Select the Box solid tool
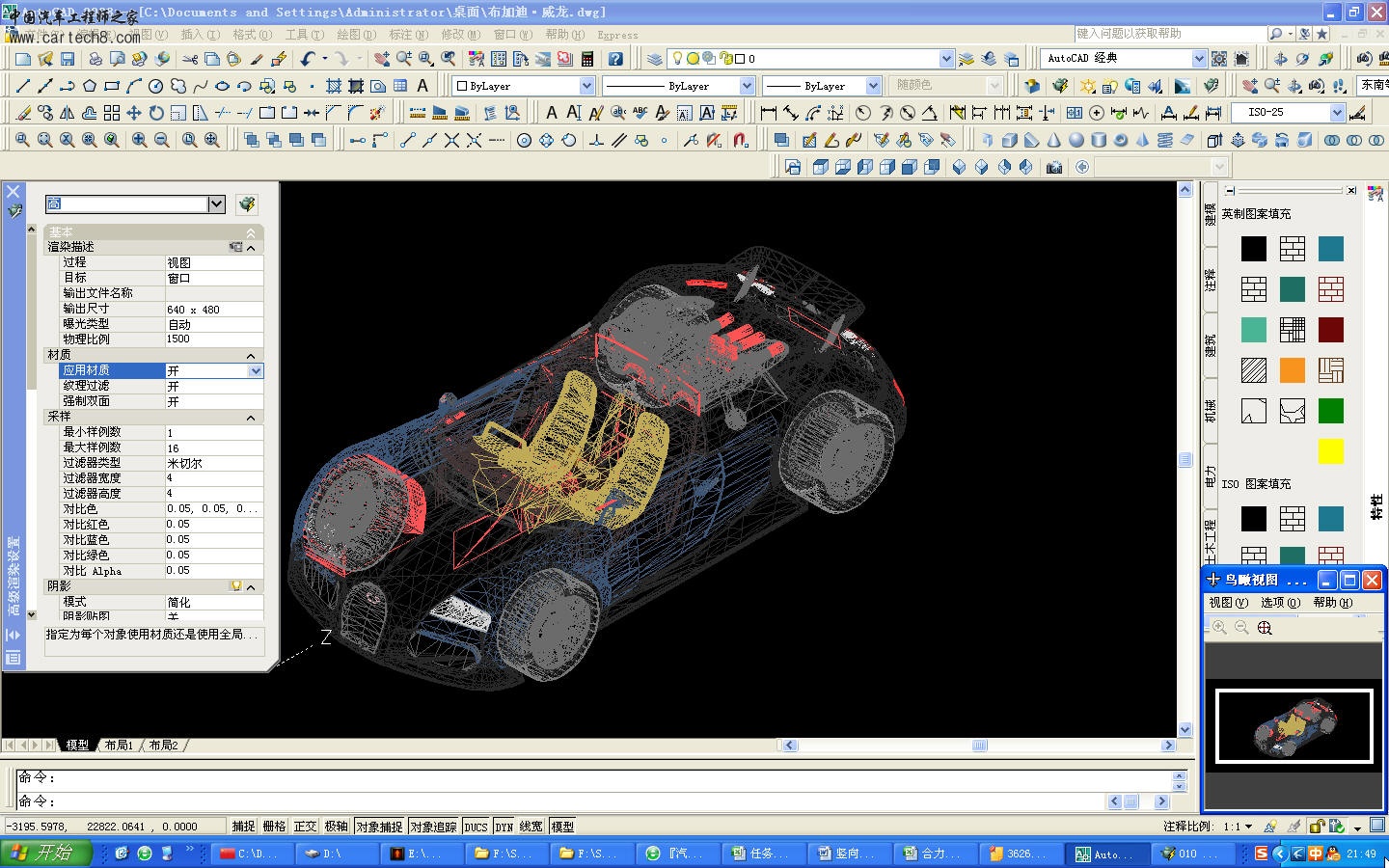This screenshot has width=1389, height=868. (1009, 140)
